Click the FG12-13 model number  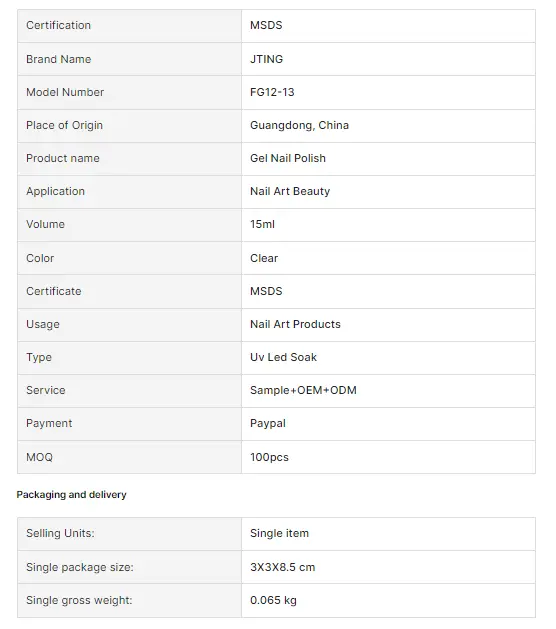coord(272,92)
